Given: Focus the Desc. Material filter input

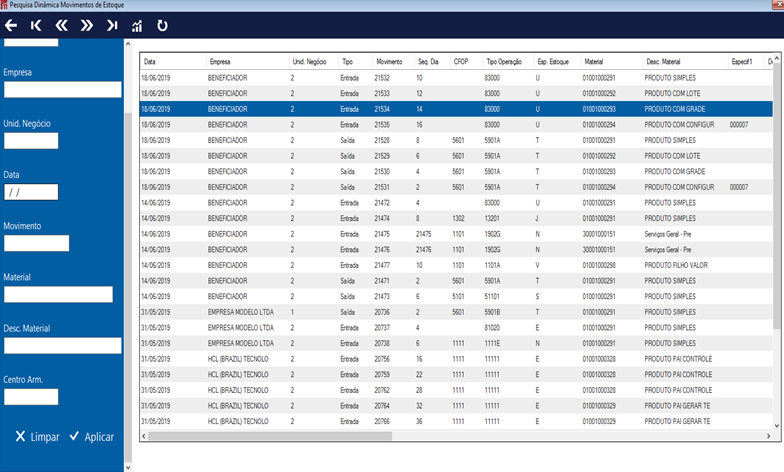Looking at the screenshot, I should (x=62, y=346).
